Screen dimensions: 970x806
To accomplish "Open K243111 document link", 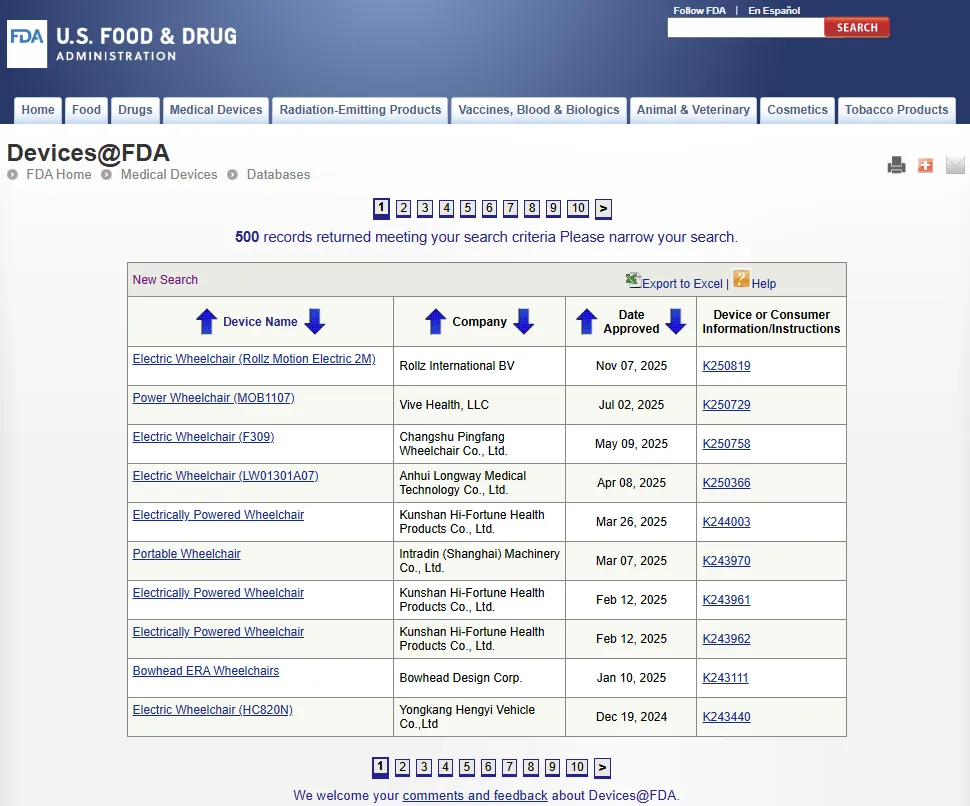I will pyautogui.click(x=725, y=677).
